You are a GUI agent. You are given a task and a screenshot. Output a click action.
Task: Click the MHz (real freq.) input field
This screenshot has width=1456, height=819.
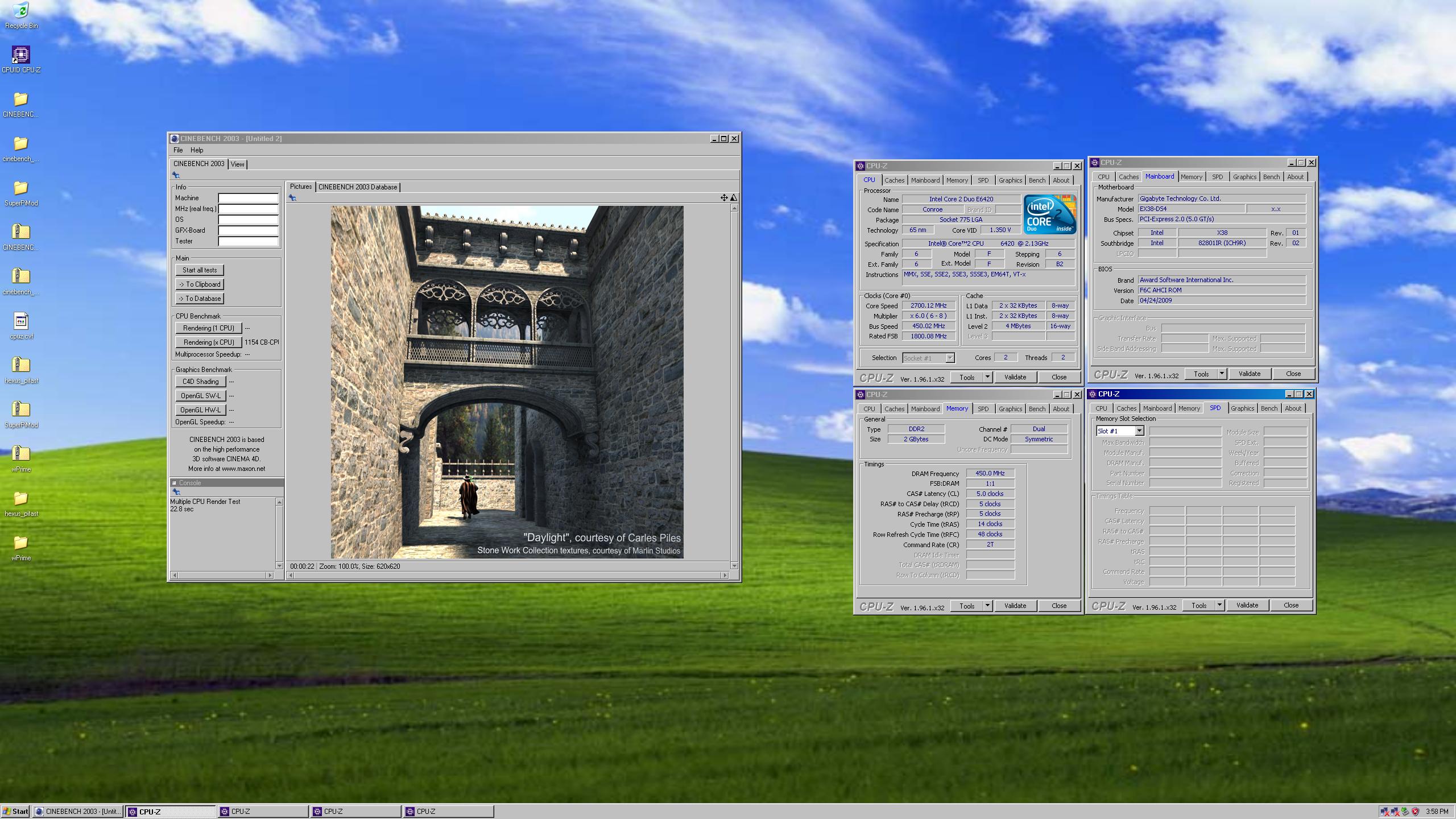pyautogui.click(x=248, y=209)
